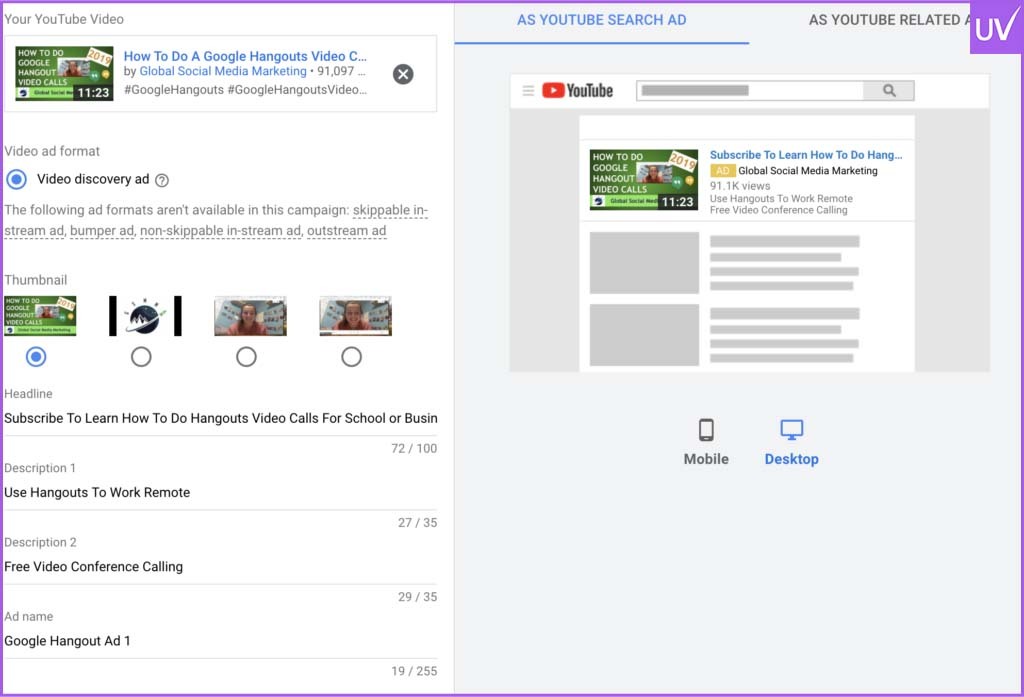Select radio under the logo thumbnail
The width and height of the screenshot is (1024, 697).
pos(141,357)
